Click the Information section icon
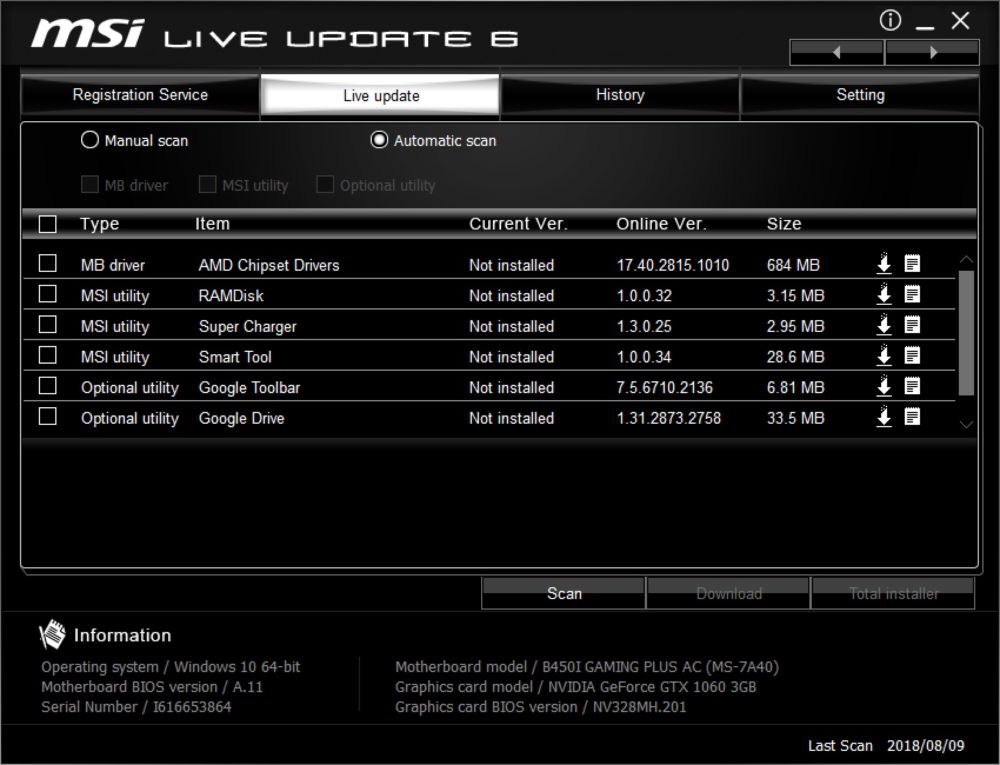1000x765 pixels. tap(52, 634)
